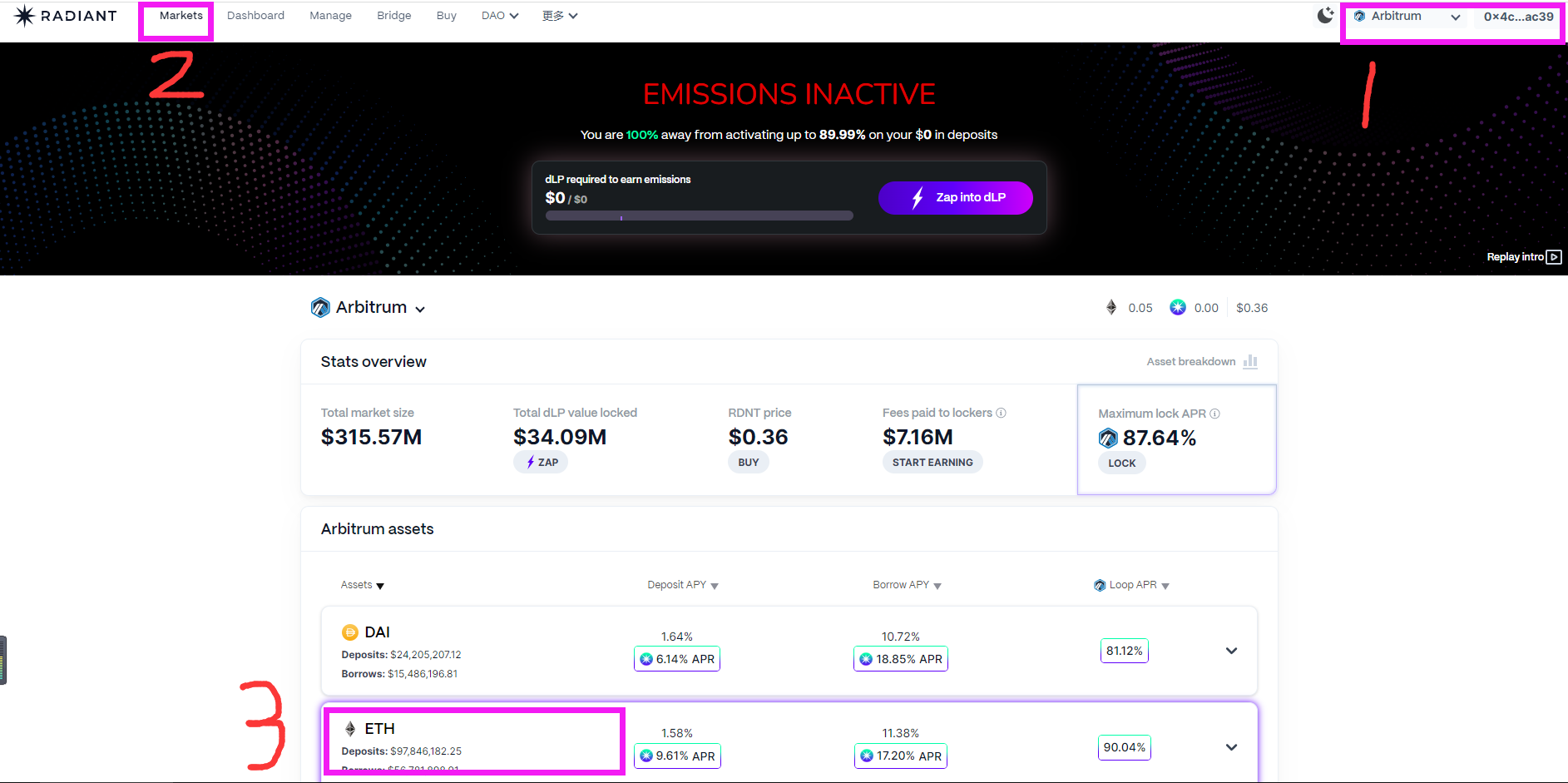Viewport: 1568px width, 783px height.
Task: Open the Arbitrum network selector in header
Action: tap(1407, 17)
